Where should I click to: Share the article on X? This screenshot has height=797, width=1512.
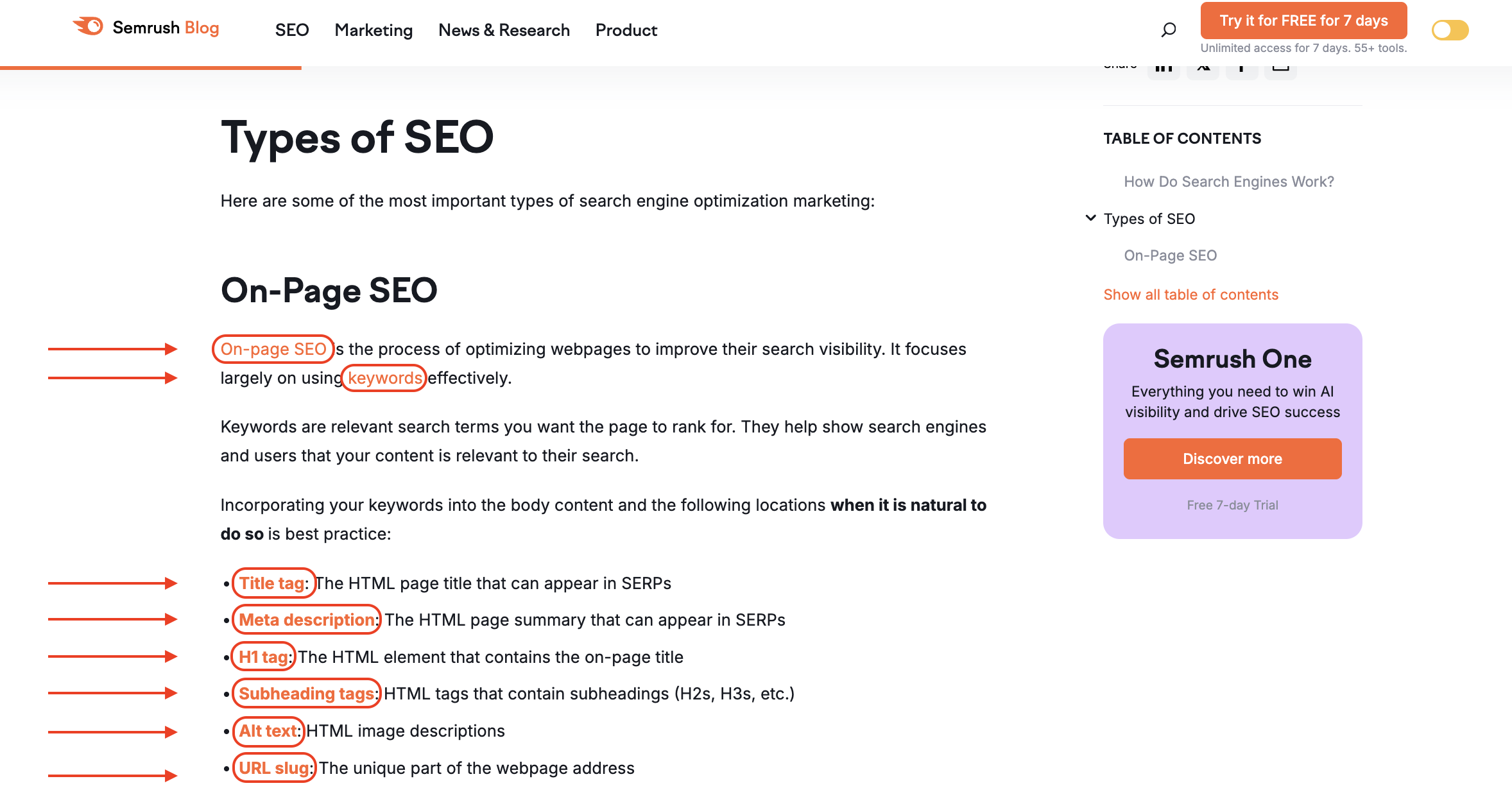point(1203,66)
